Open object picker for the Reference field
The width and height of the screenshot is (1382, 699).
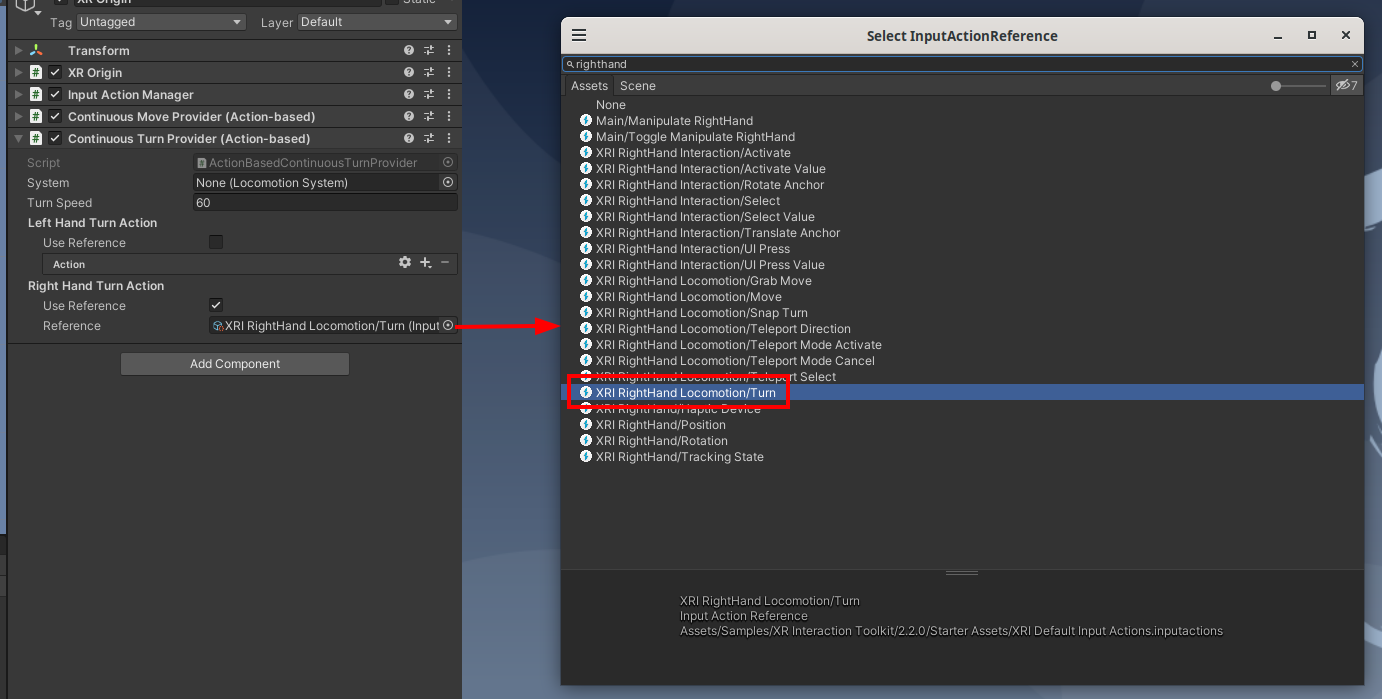coord(448,326)
